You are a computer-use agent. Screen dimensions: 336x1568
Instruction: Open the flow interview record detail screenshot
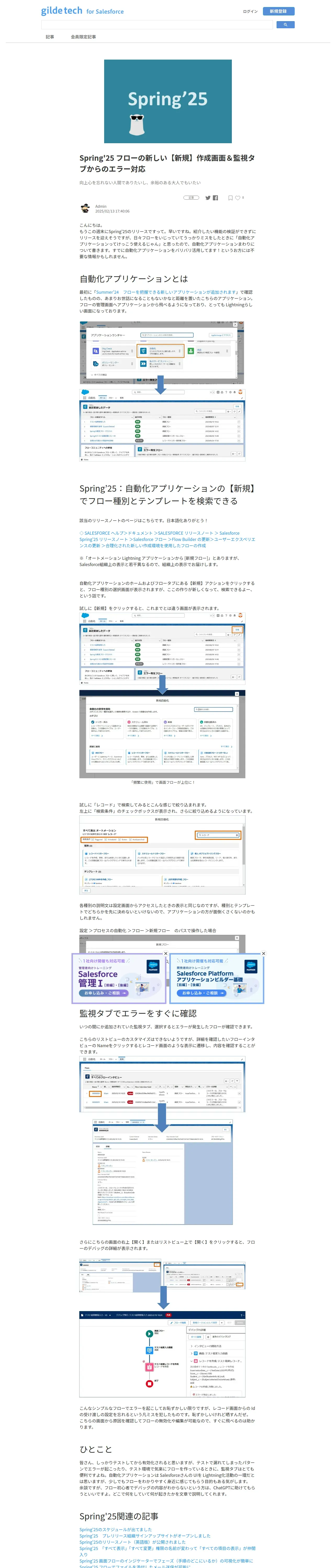162,1172
